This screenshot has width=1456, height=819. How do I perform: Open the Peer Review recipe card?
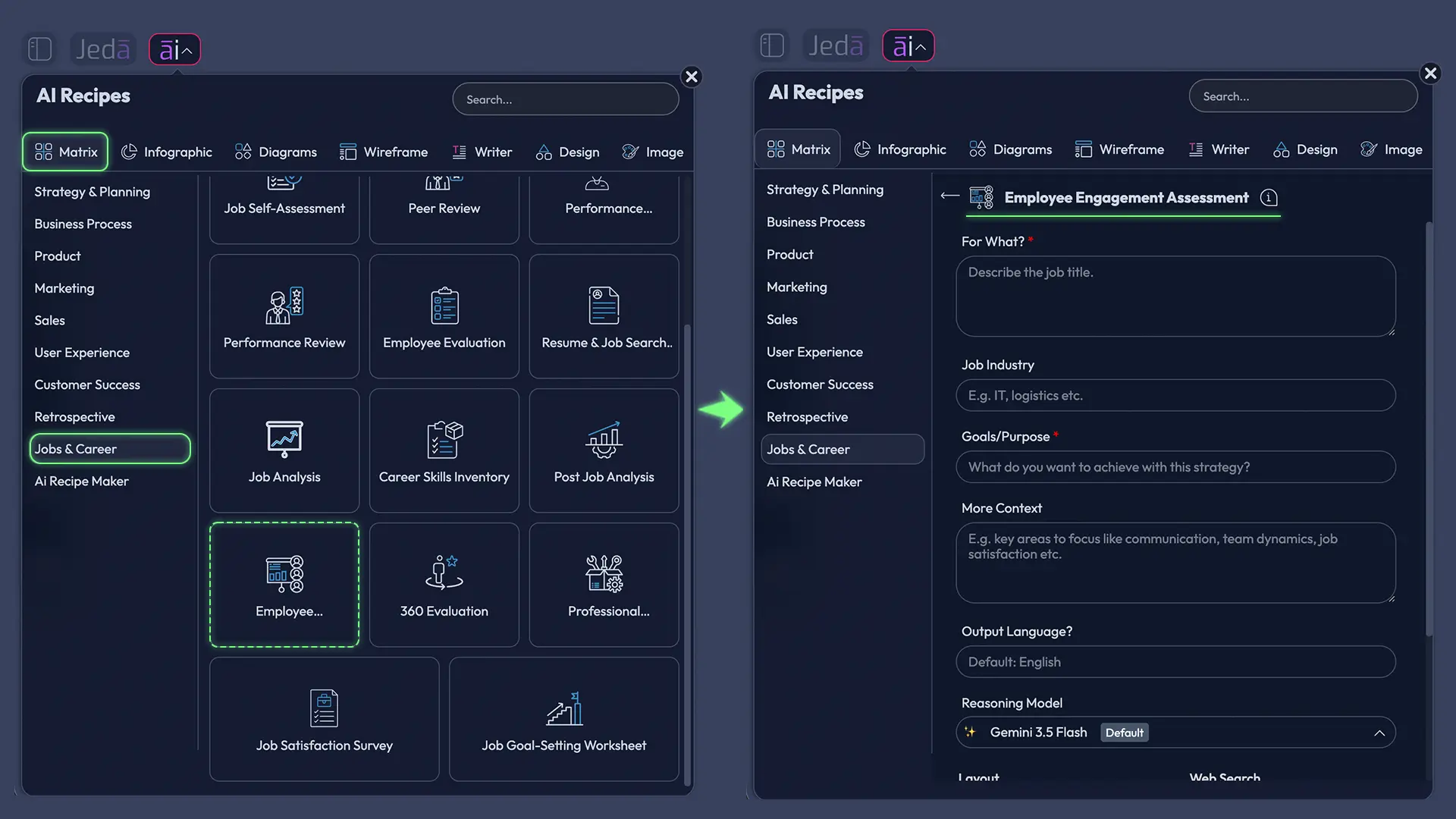(444, 209)
